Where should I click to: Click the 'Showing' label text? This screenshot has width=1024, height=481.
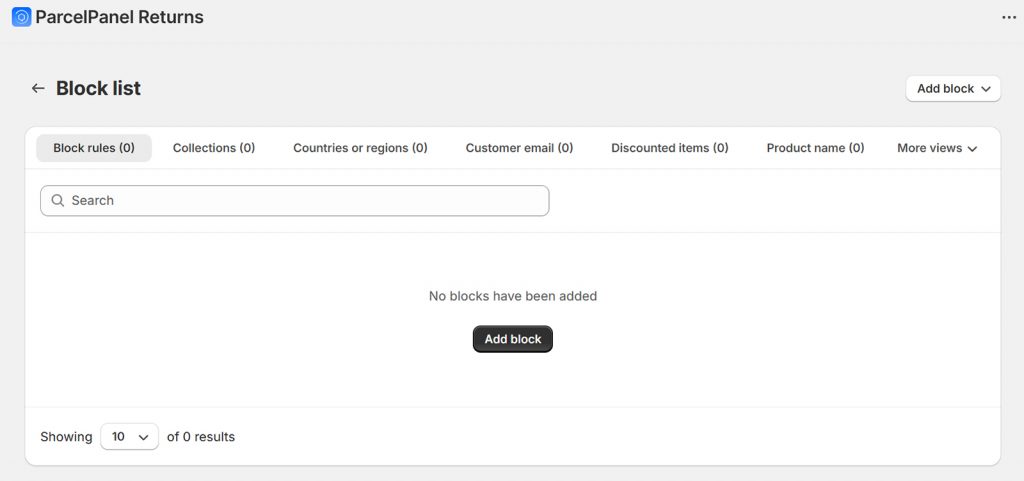point(66,437)
